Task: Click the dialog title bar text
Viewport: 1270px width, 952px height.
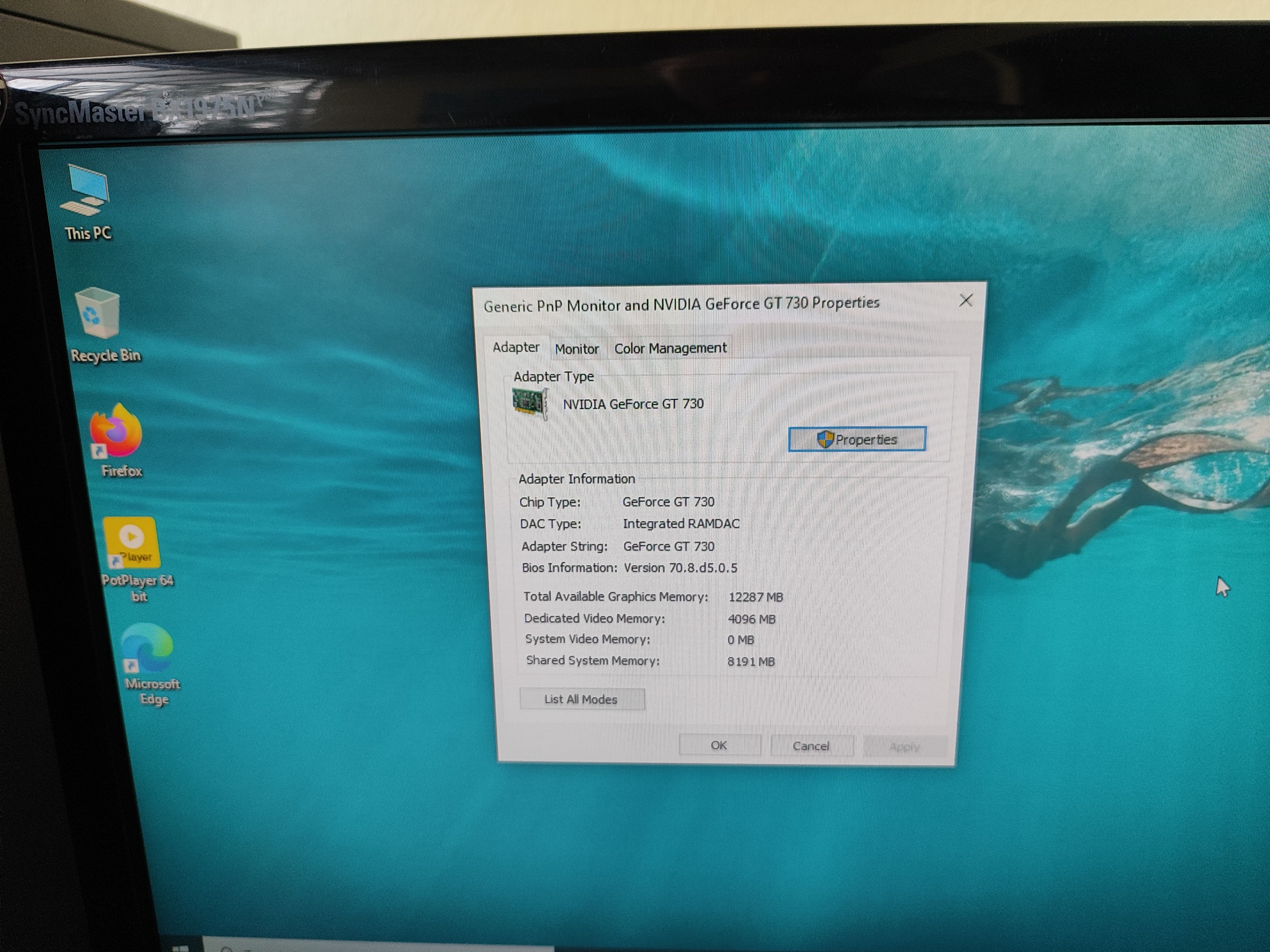Action: point(681,303)
